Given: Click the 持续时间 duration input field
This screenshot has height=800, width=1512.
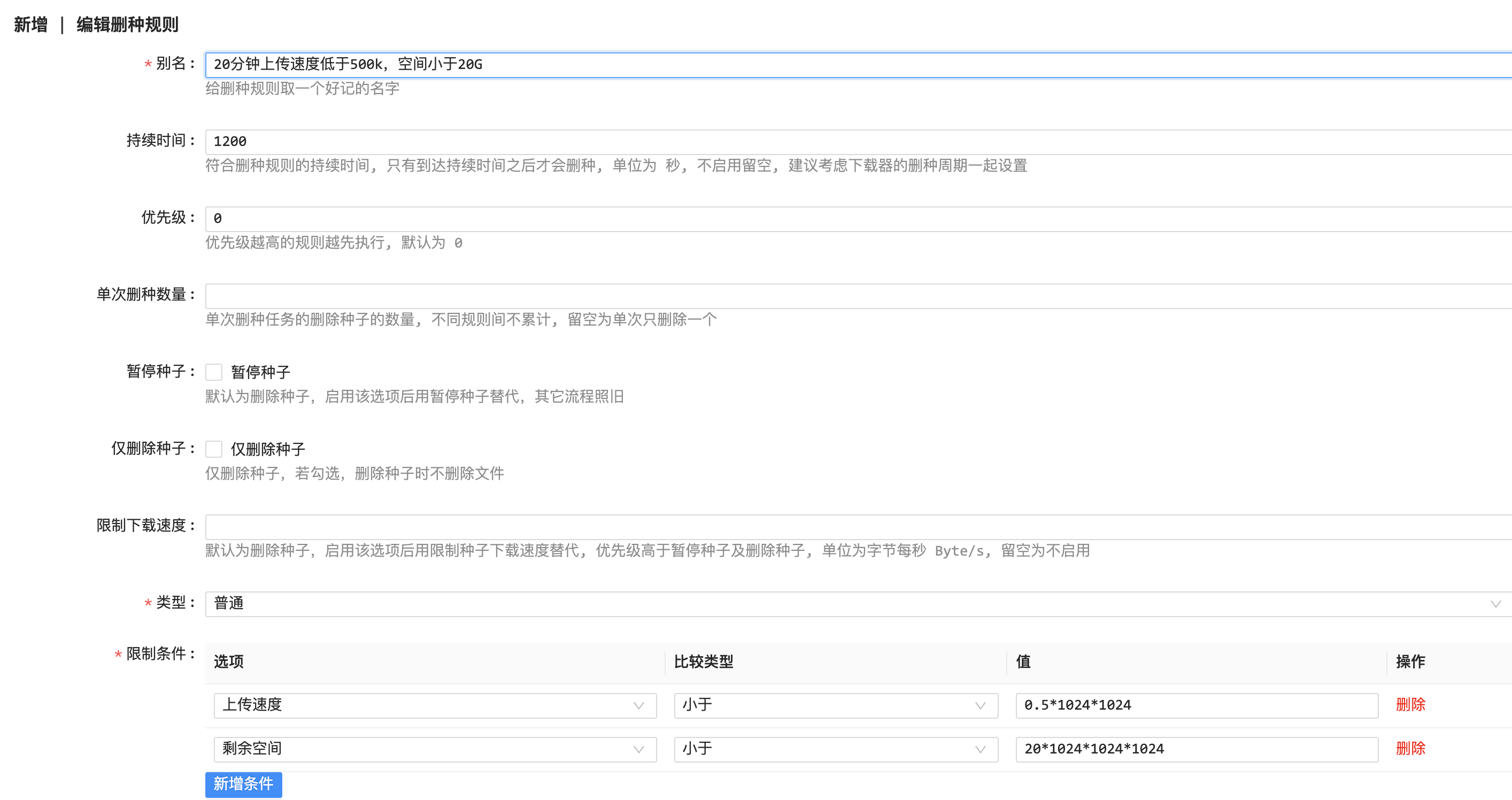Looking at the screenshot, I should pos(857,142).
